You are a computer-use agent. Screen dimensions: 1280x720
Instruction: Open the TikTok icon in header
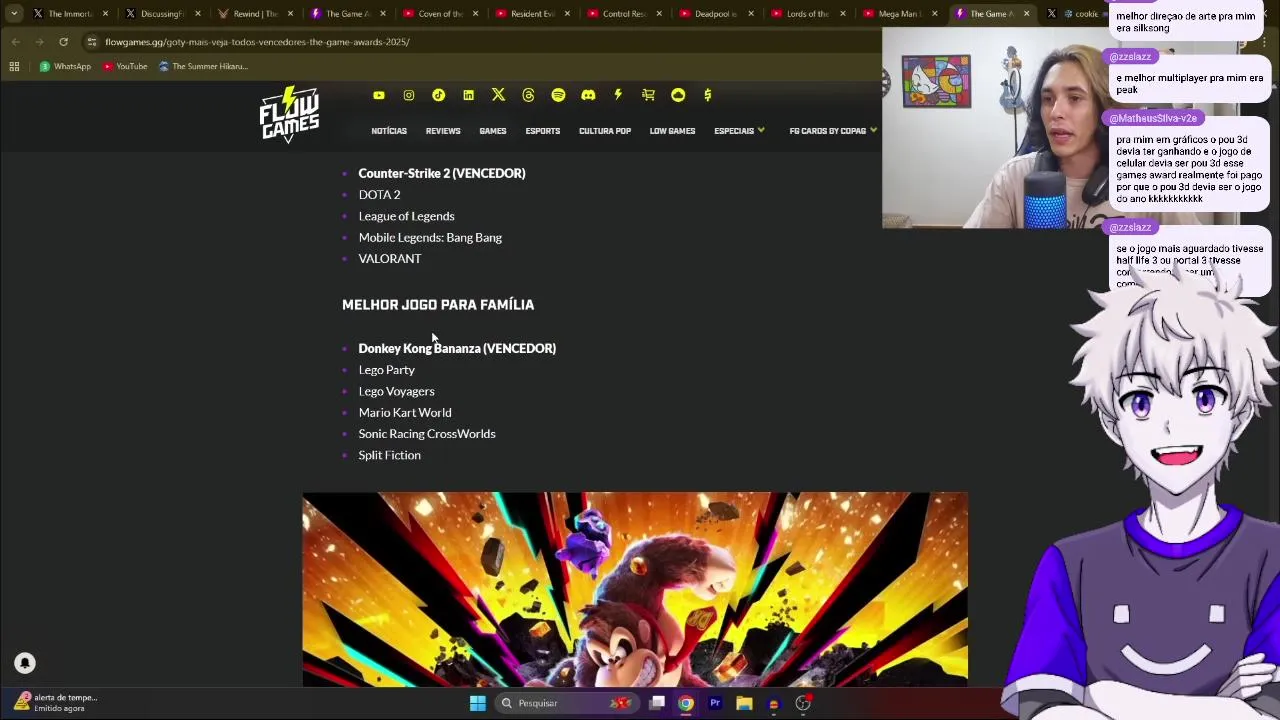click(x=438, y=95)
